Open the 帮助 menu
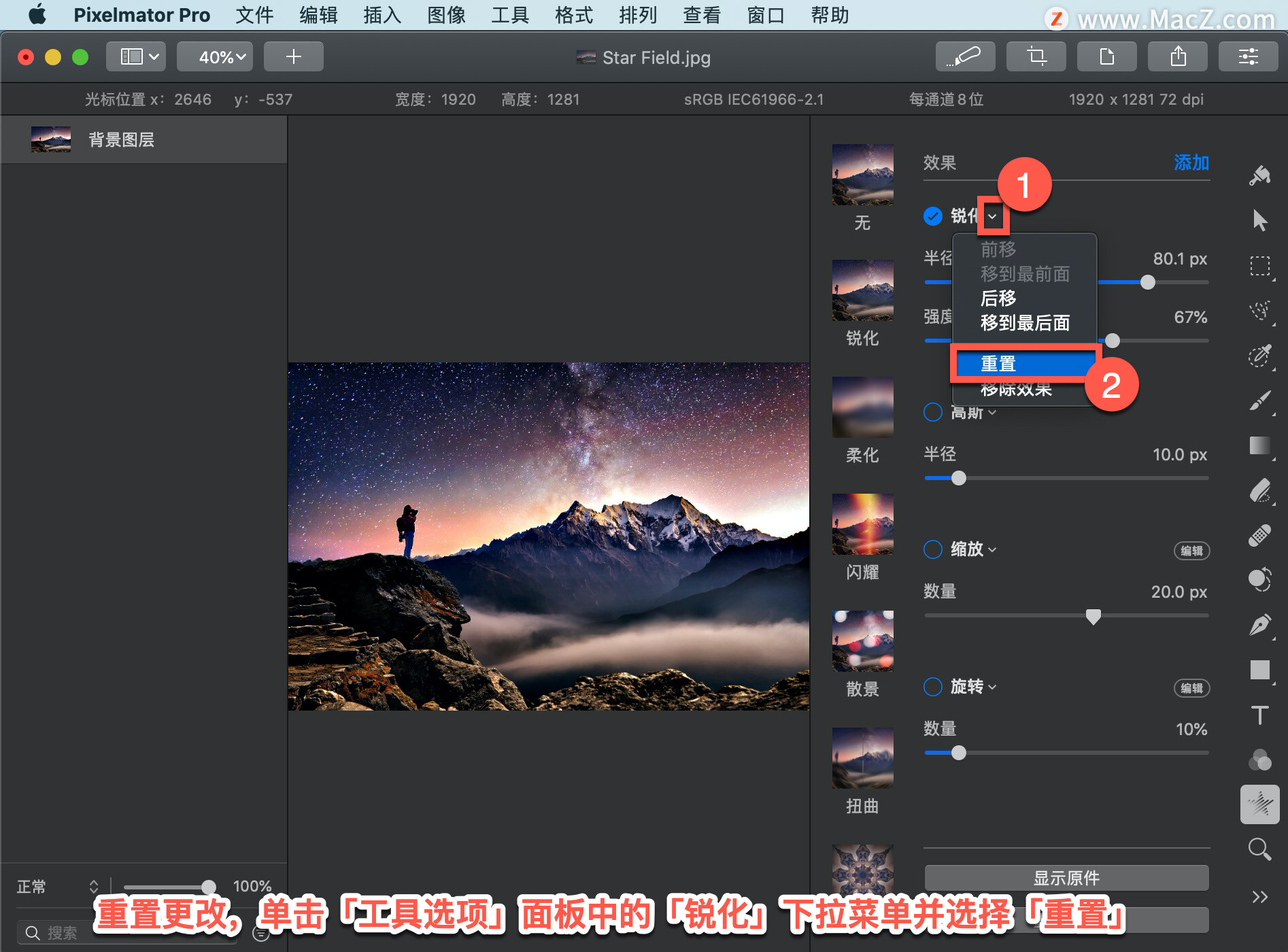The width and height of the screenshot is (1288, 952). 830,15
